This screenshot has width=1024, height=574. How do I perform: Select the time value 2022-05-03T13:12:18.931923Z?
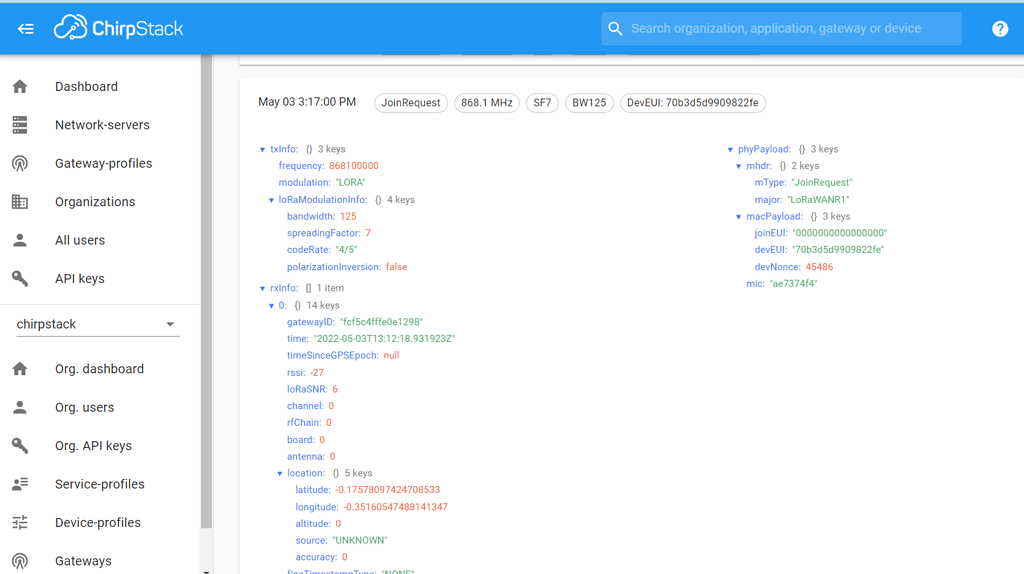click(385, 339)
